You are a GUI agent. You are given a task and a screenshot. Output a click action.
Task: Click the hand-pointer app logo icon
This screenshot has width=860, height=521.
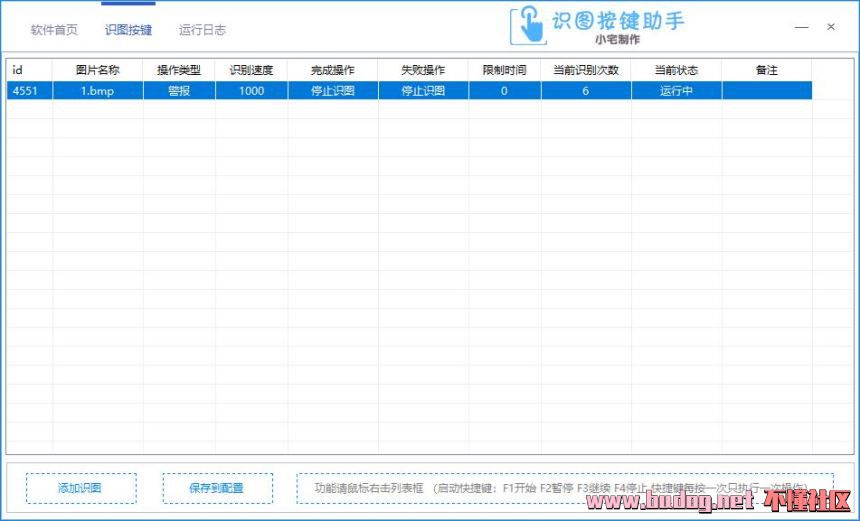527,25
